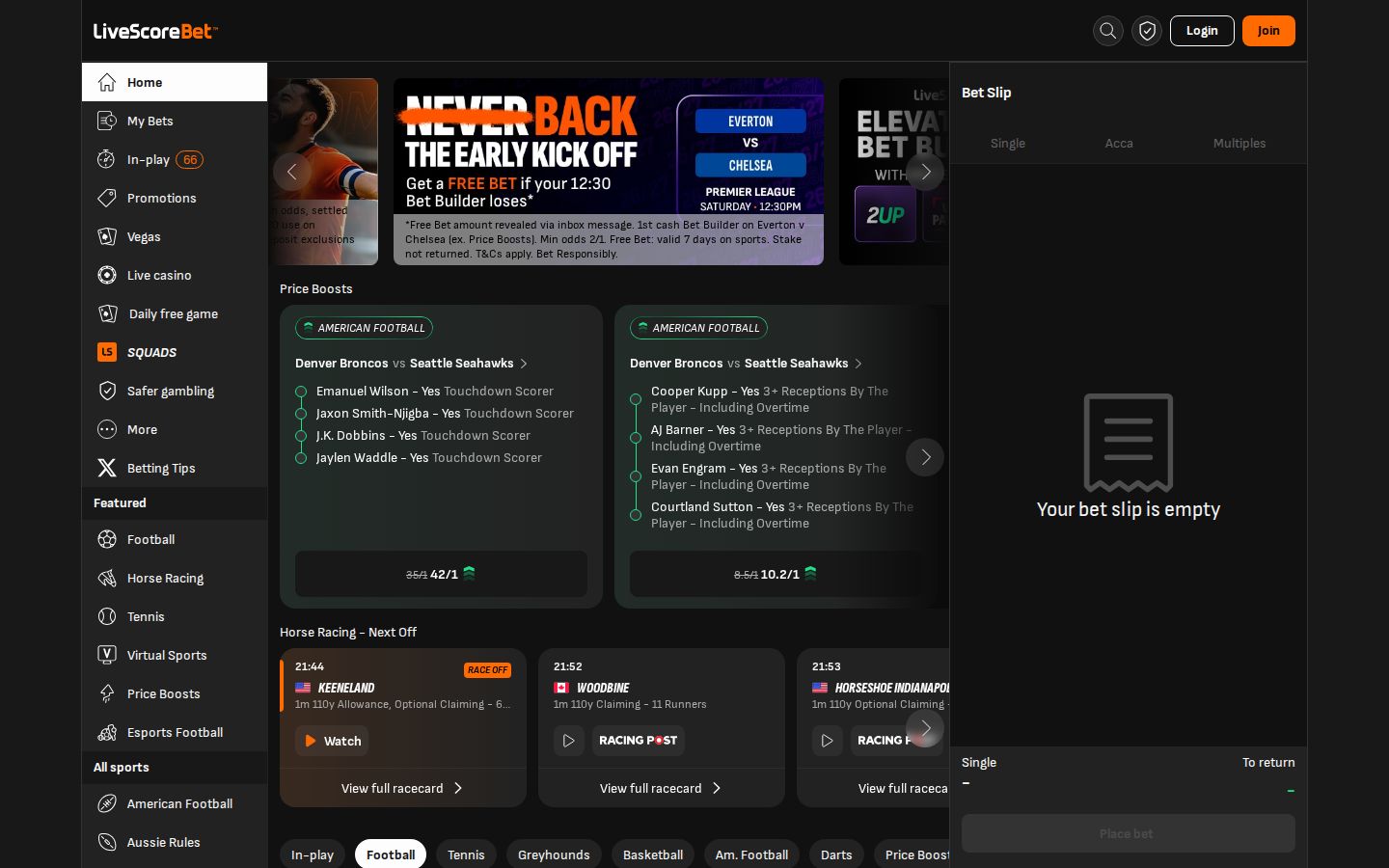Click the Home house icon in sidebar
The height and width of the screenshot is (868, 1389).
pos(107,82)
